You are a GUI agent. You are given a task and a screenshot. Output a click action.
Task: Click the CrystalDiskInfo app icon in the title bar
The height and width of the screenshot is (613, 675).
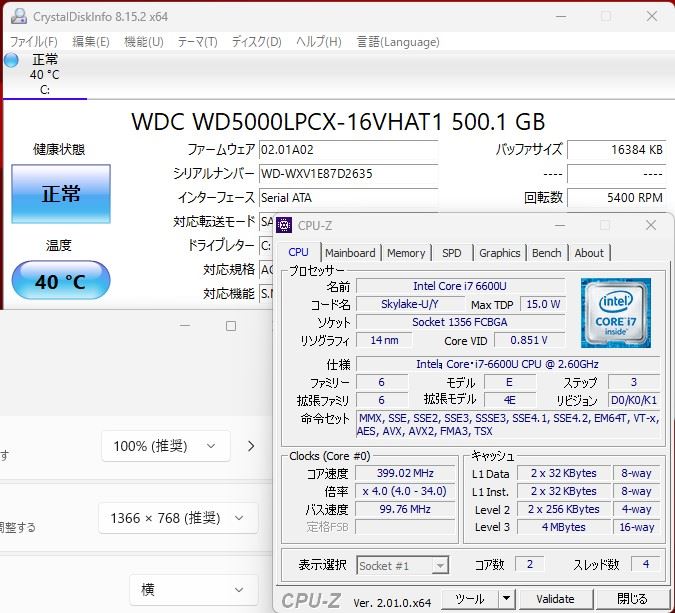click(x=19, y=16)
